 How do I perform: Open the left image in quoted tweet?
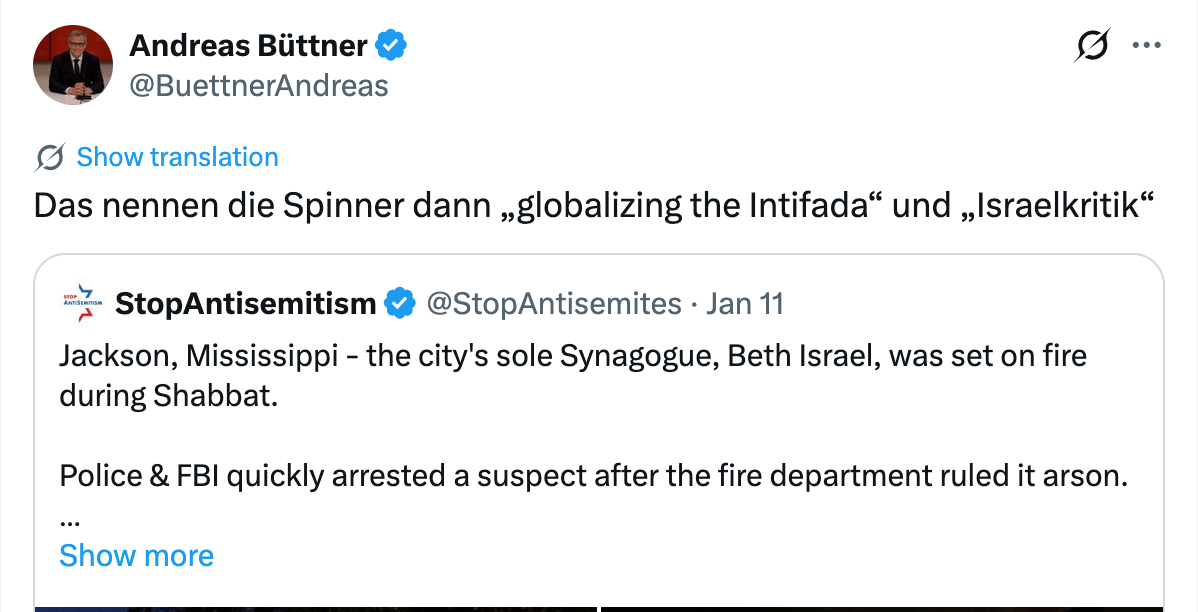point(315,607)
